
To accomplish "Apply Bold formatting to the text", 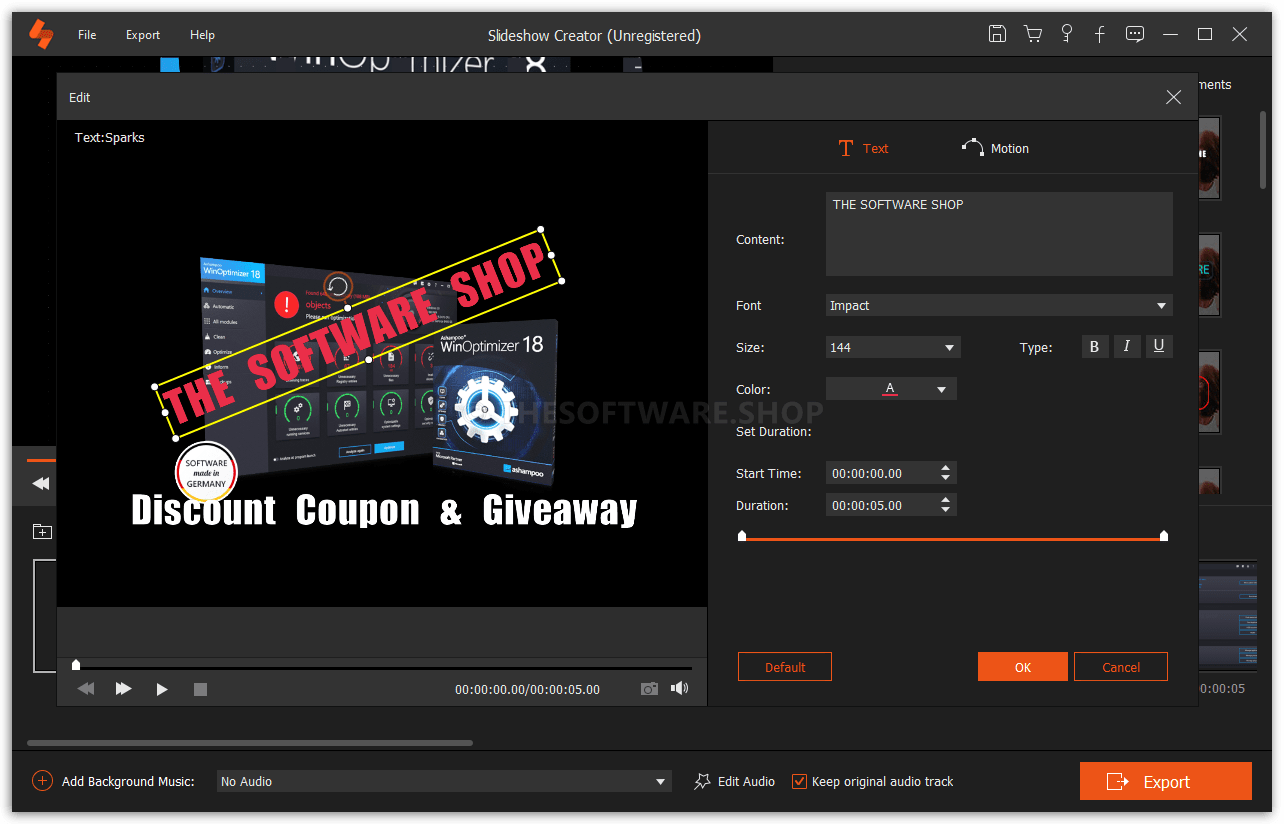I will tap(1095, 346).
